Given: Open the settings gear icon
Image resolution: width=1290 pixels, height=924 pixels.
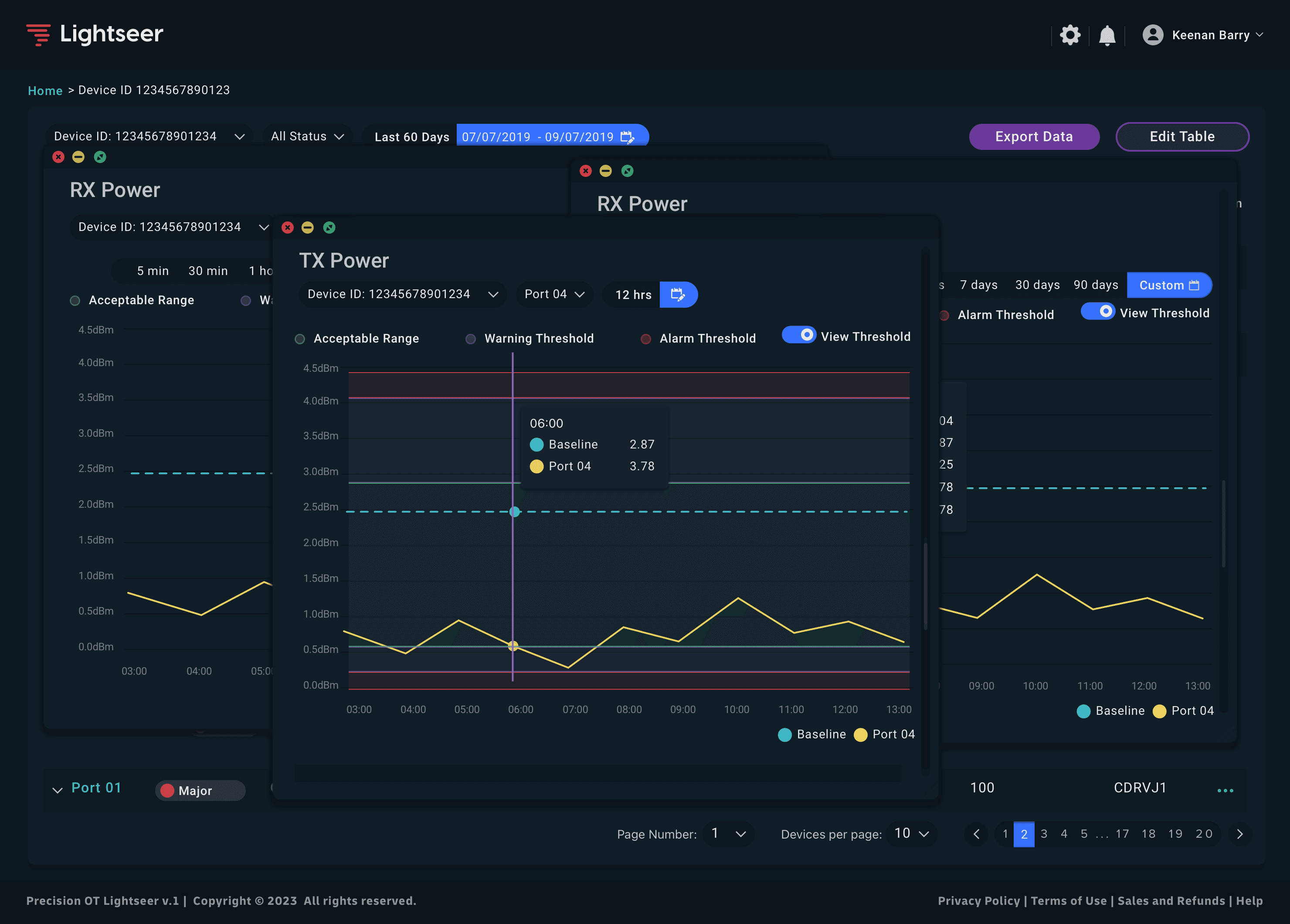Looking at the screenshot, I should coord(1069,35).
